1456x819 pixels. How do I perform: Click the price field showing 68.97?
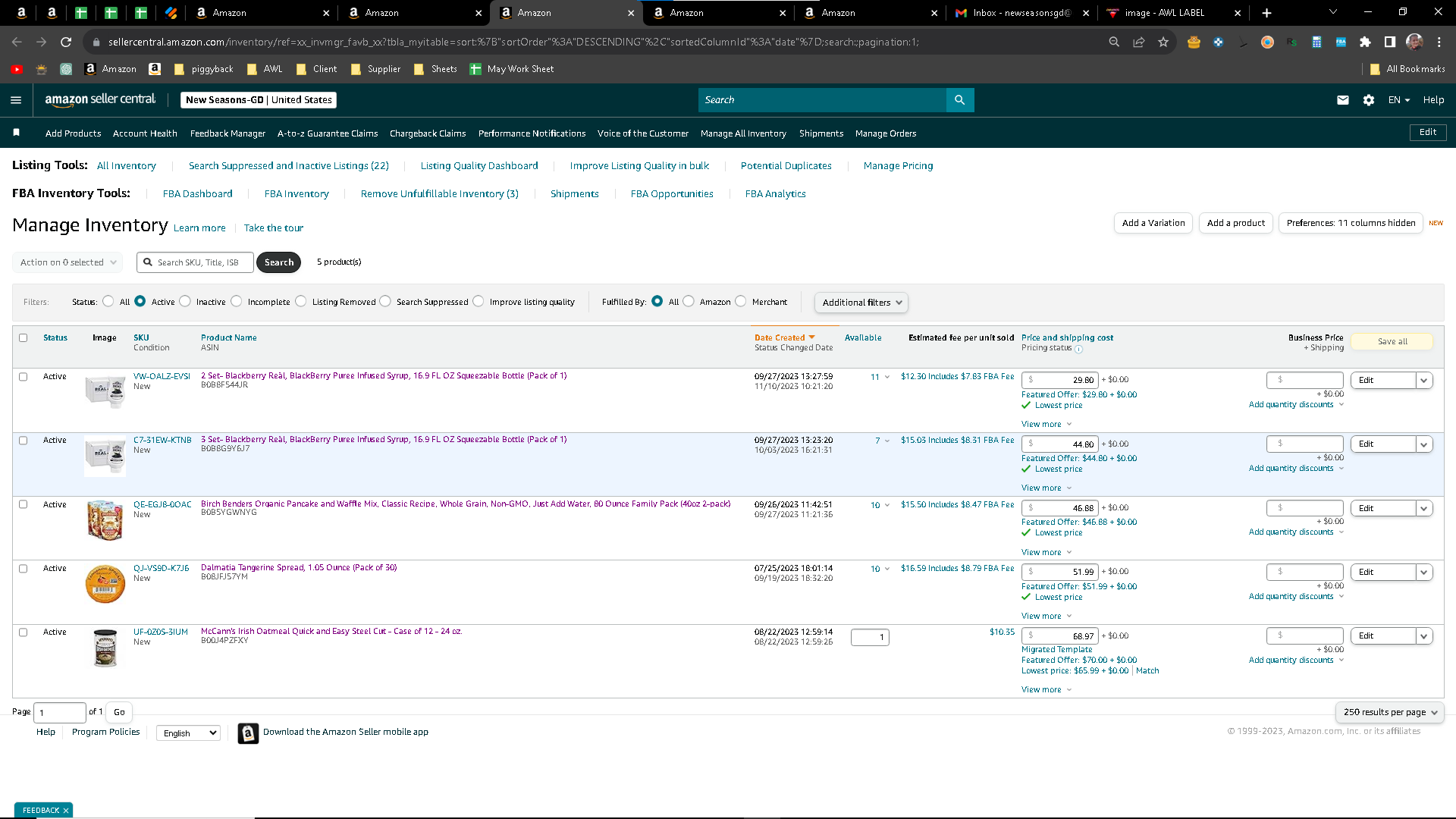(1060, 636)
